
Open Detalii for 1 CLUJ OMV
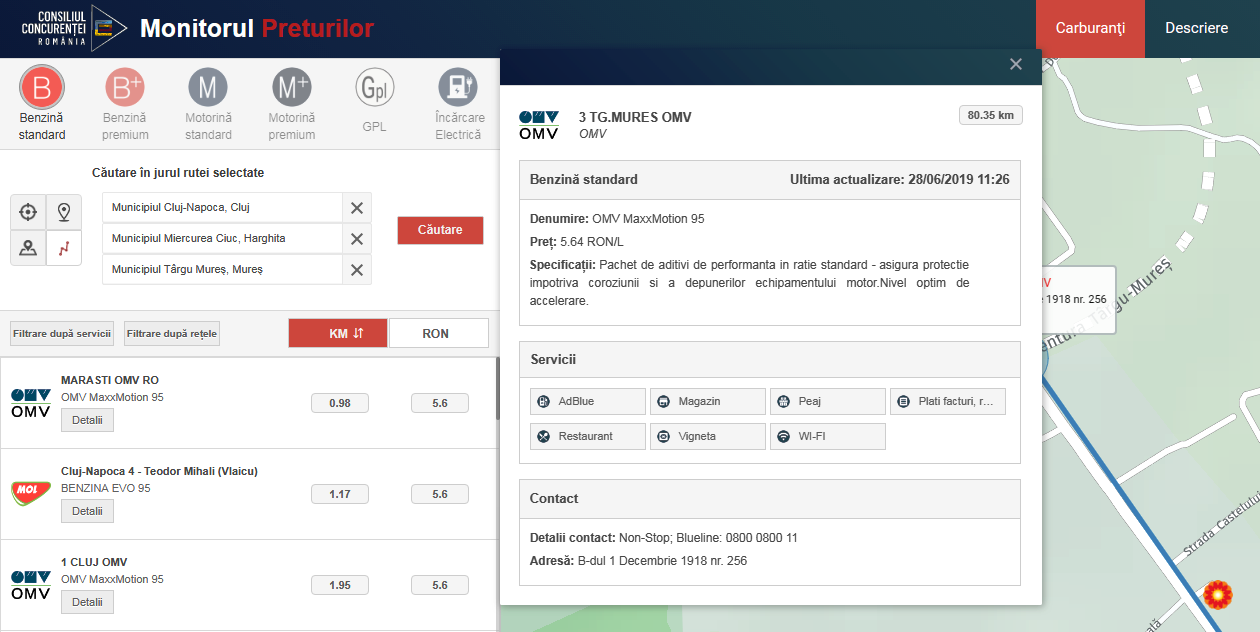click(87, 602)
